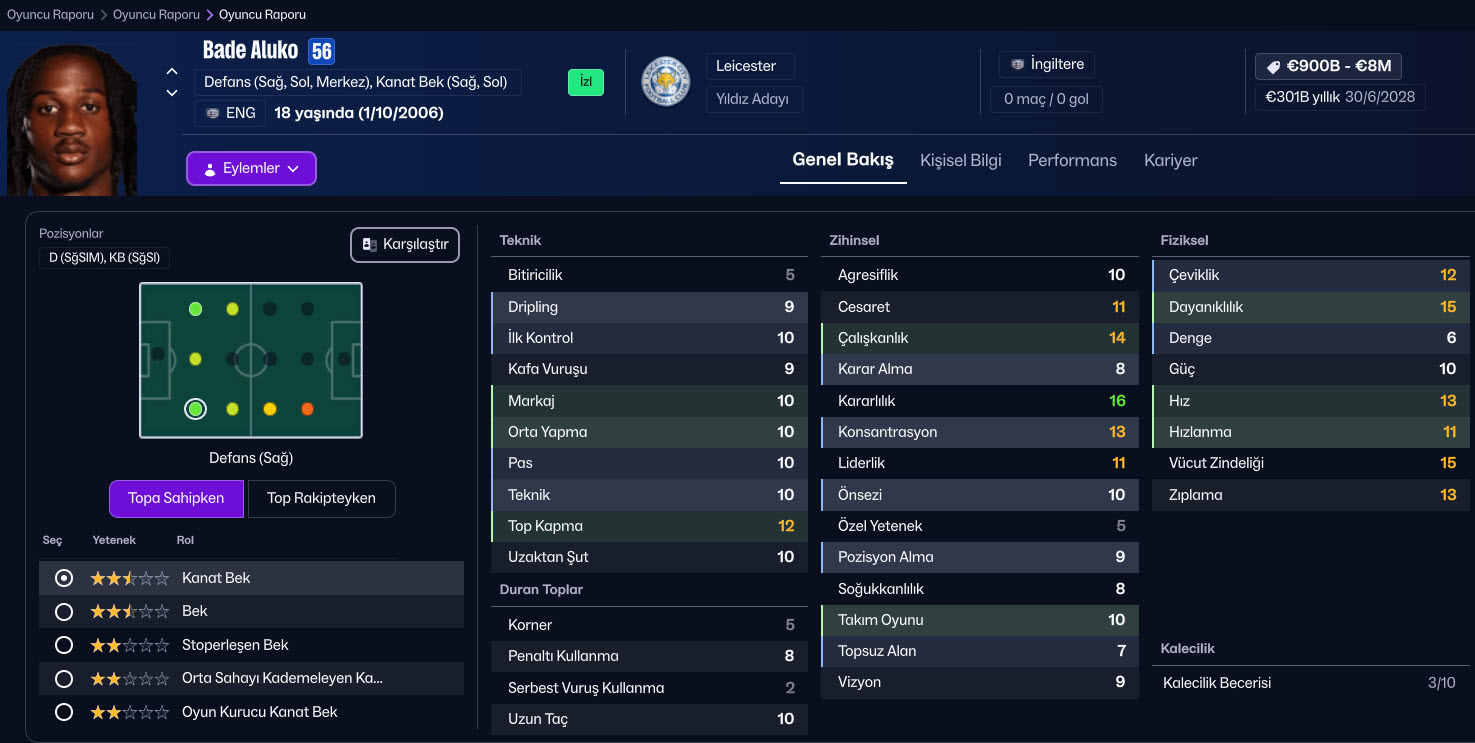This screenshot has width=1475, height=743.
Task: Click the up chevron beside player photo
Action: (x=172, y=72)
